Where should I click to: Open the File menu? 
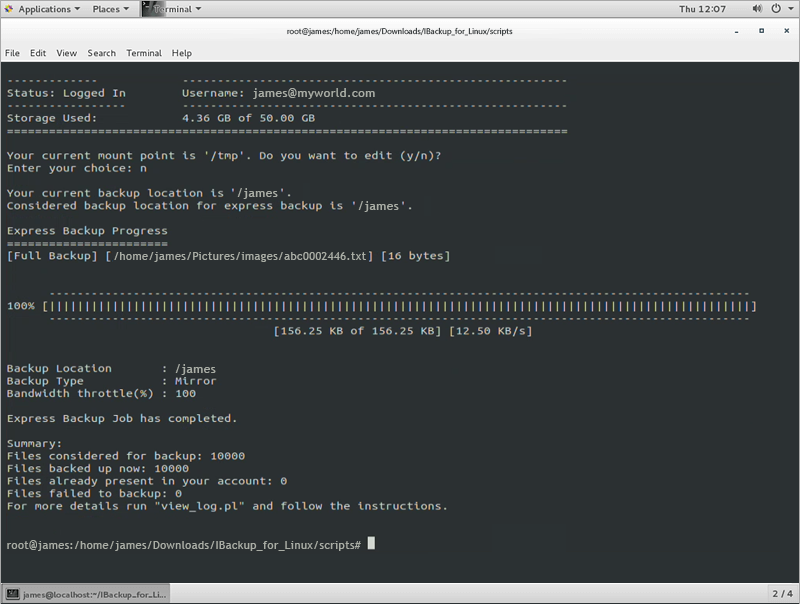[12, 53]
